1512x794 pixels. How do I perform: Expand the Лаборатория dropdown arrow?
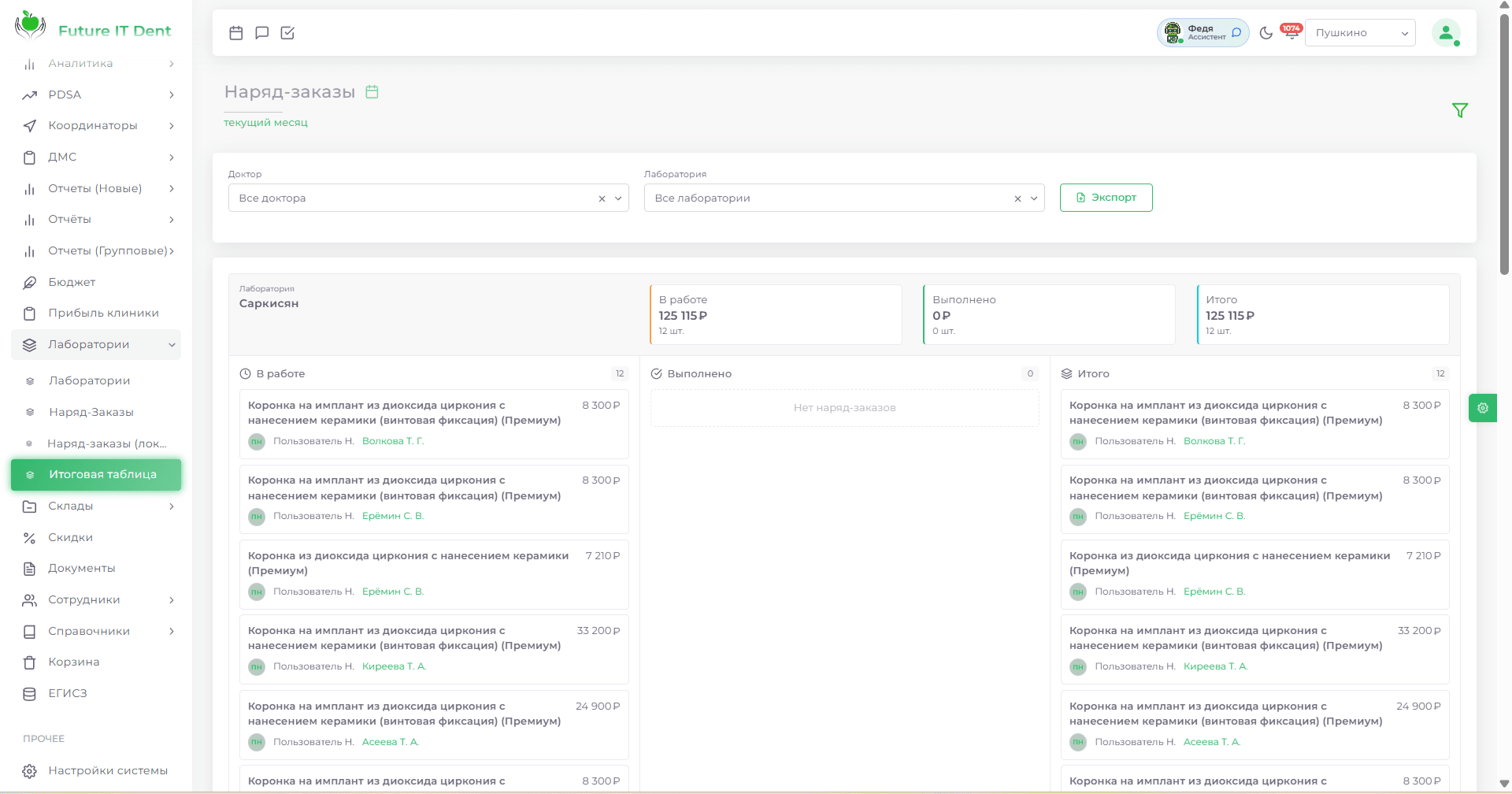[1034, 198]
